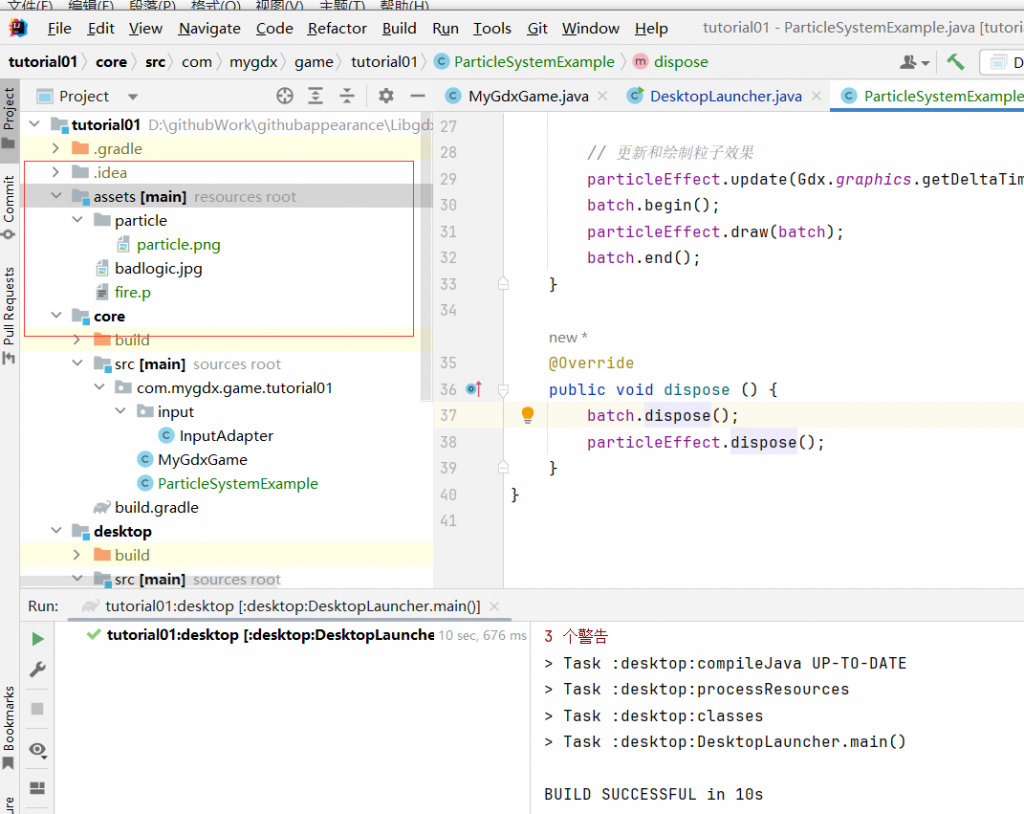Rerun with the green play icon

pos(38,639)
